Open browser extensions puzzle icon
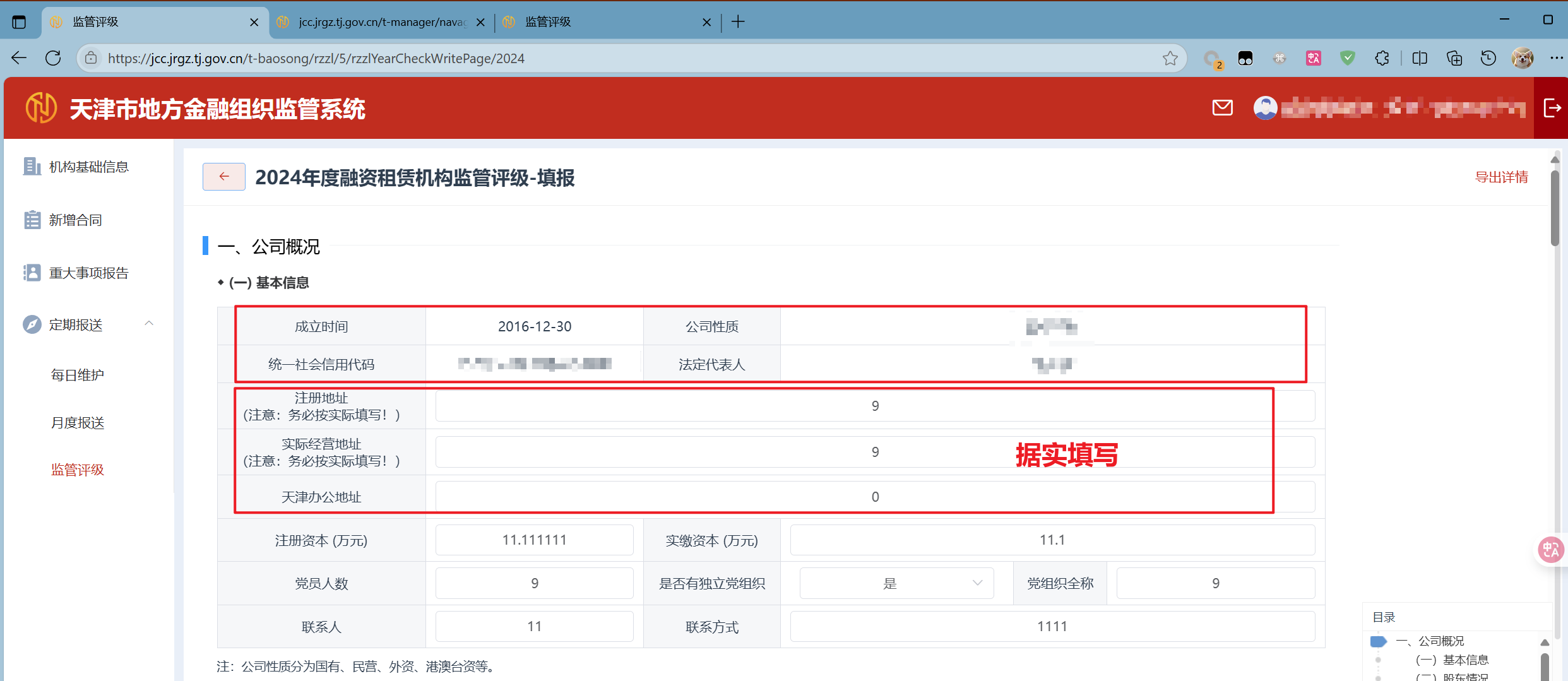This screenshot has width=1568, height=681. pos(1382,58)
